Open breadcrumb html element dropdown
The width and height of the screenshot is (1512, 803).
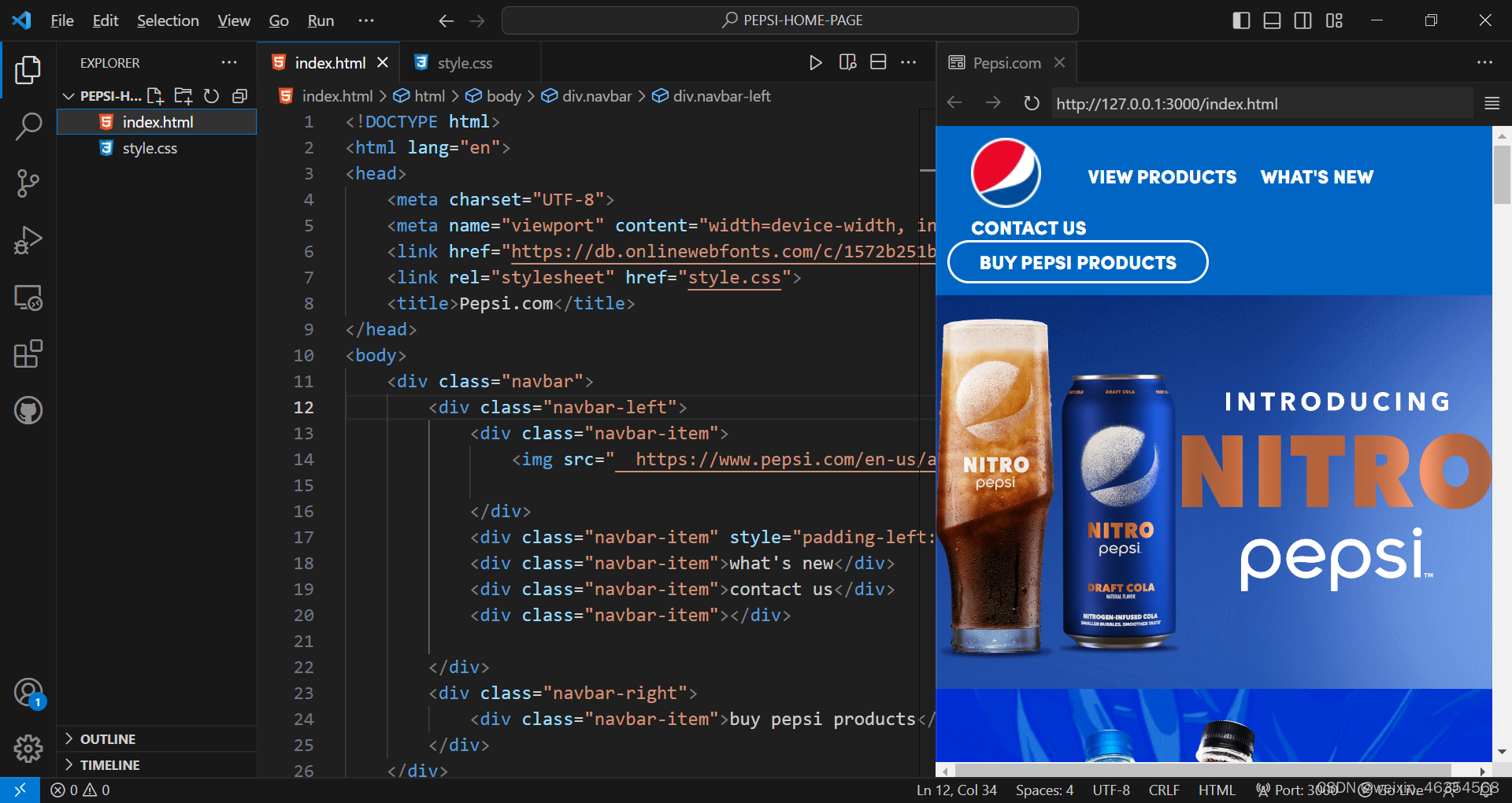(420, 96)
